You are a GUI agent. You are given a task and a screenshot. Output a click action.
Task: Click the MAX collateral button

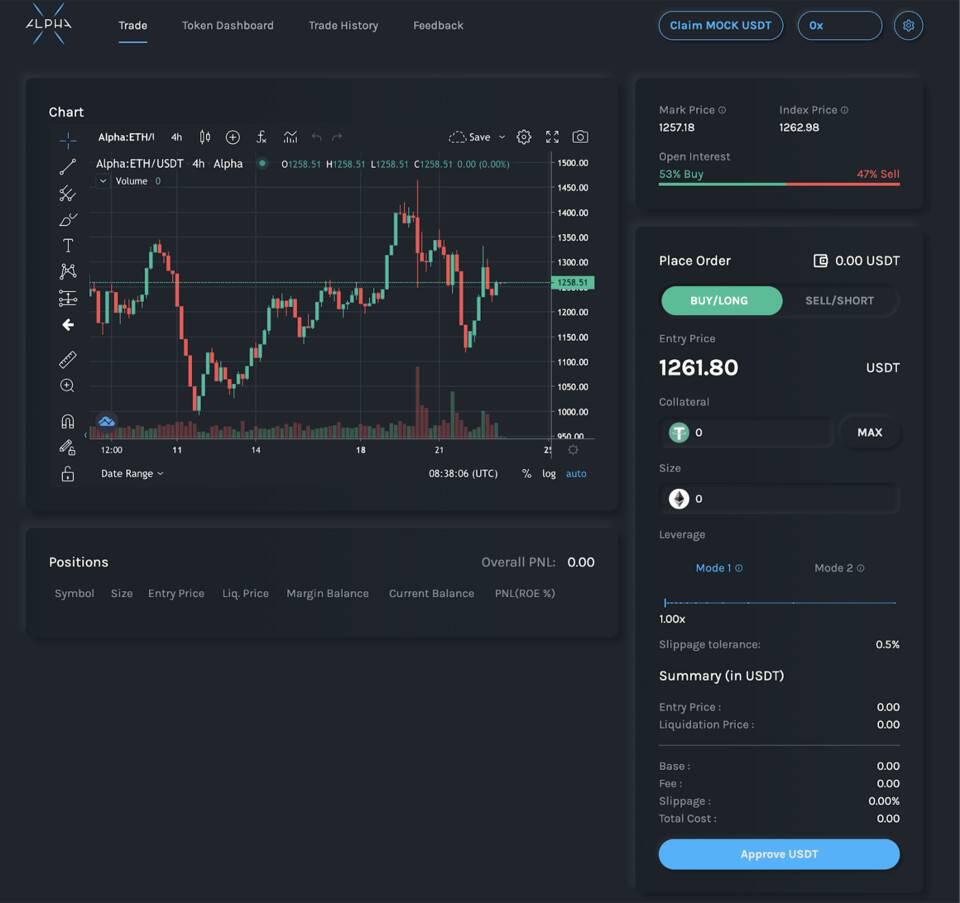click(869, 433)
